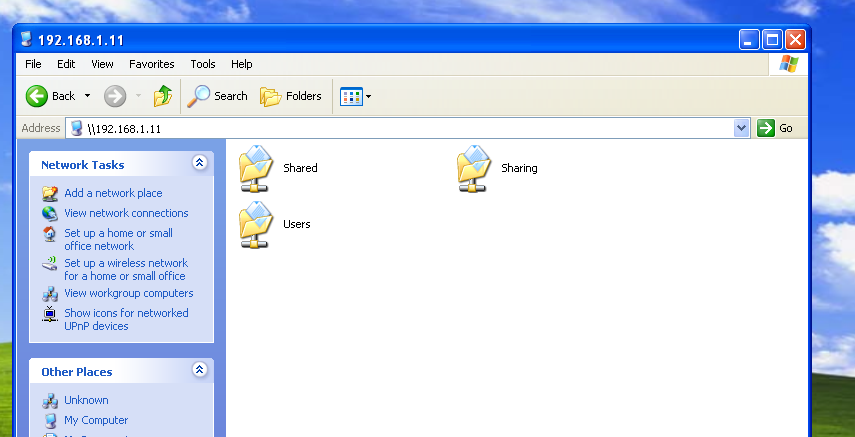Image resolution: width=855 pixels, height=437 pixels.
Task: Open the Shared network folder icon
Action: 255,168
